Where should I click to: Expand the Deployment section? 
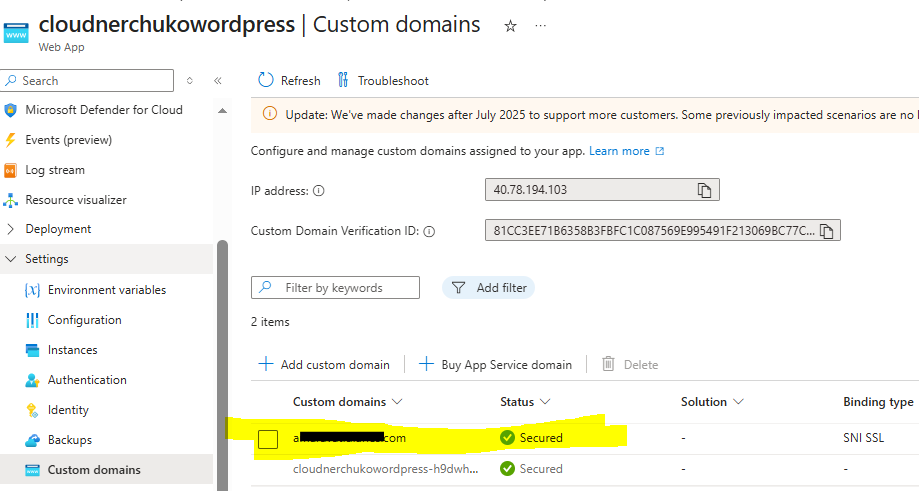(x=57, y=229)
